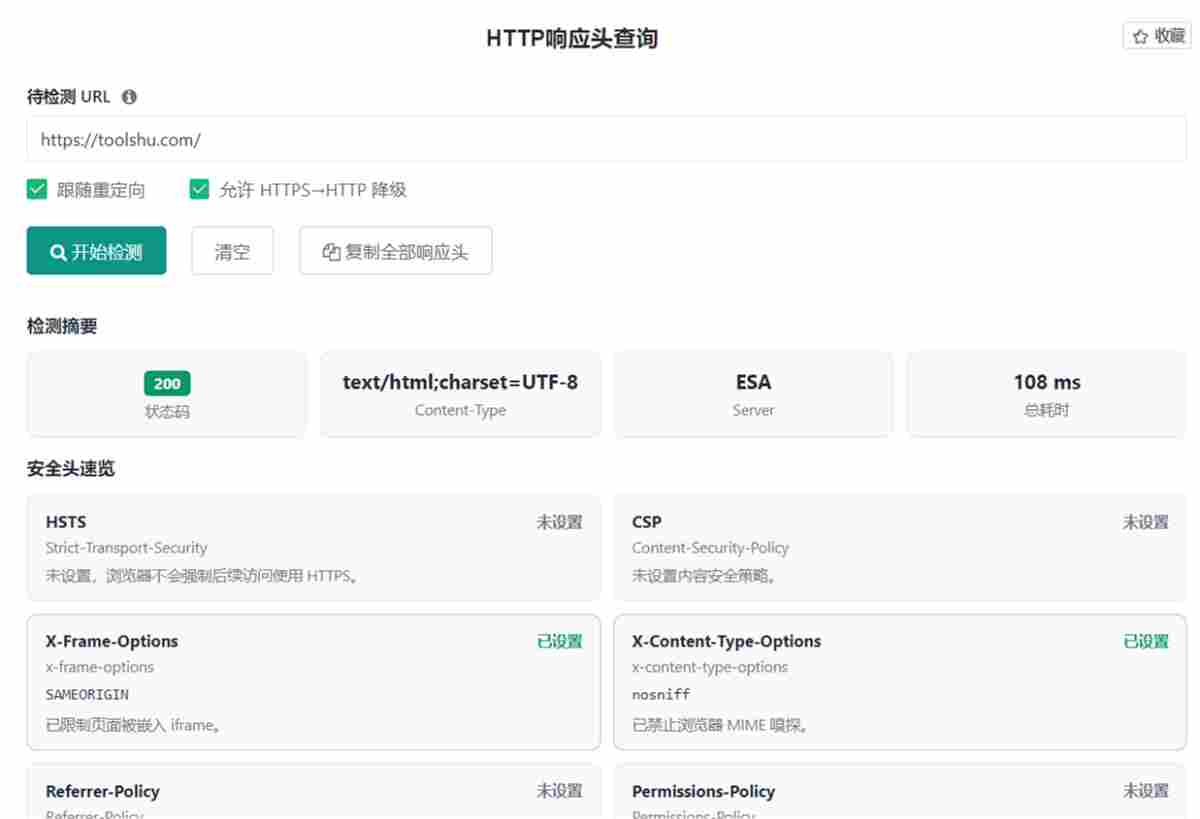1200x819 pixels.
Task: Click the nosniff header value
Action: (661, 694)
